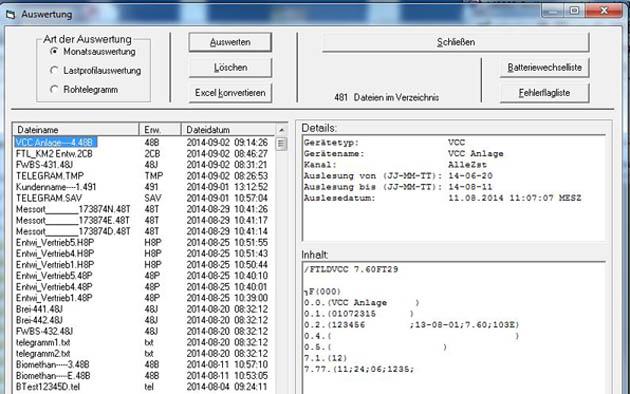Click Excel konvertieren button
Viewport: 630px width, 394px height.
230,93
